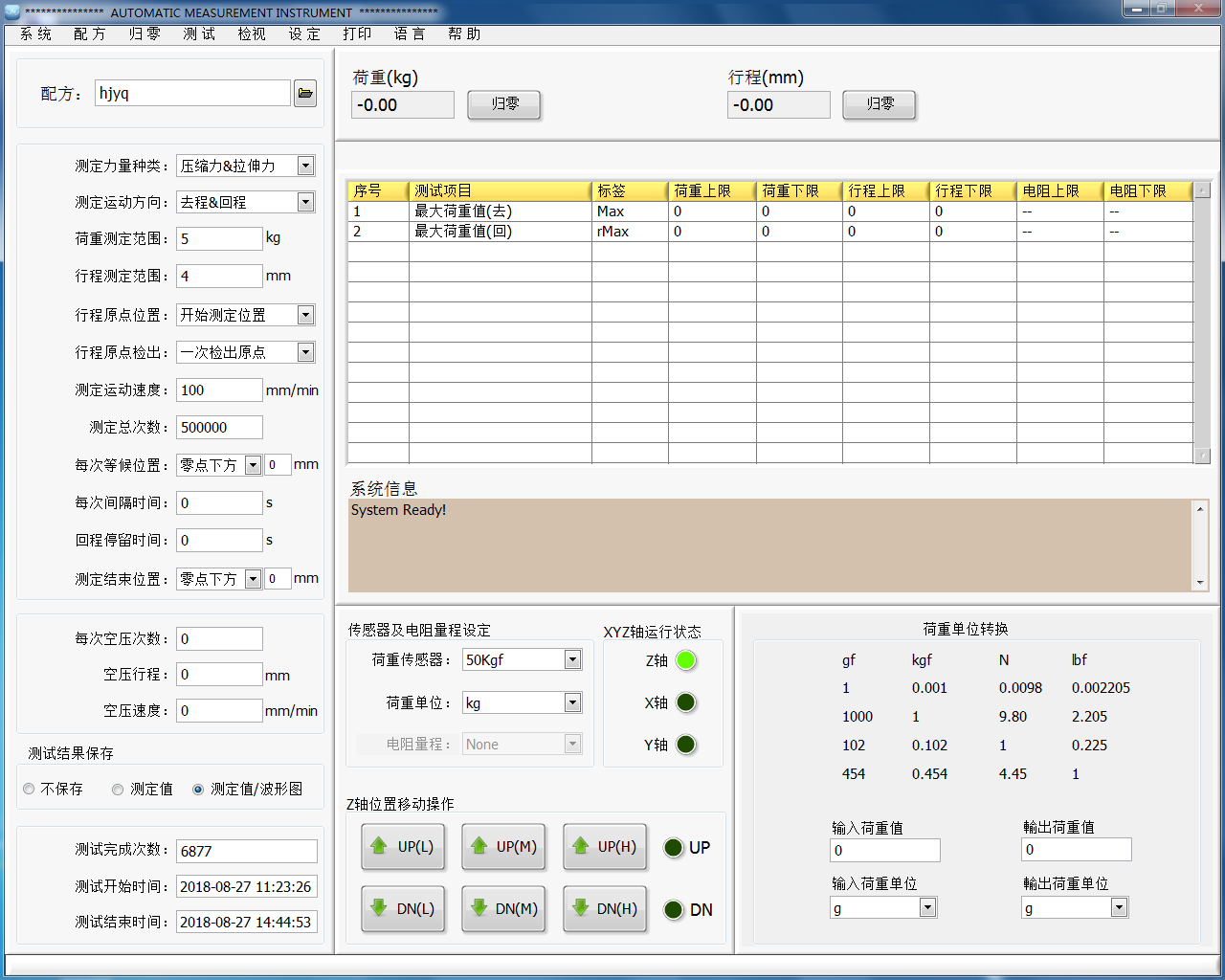Open 测定运动方向 dropdown
The image size is (1225, 980).
tap(305, 202)
